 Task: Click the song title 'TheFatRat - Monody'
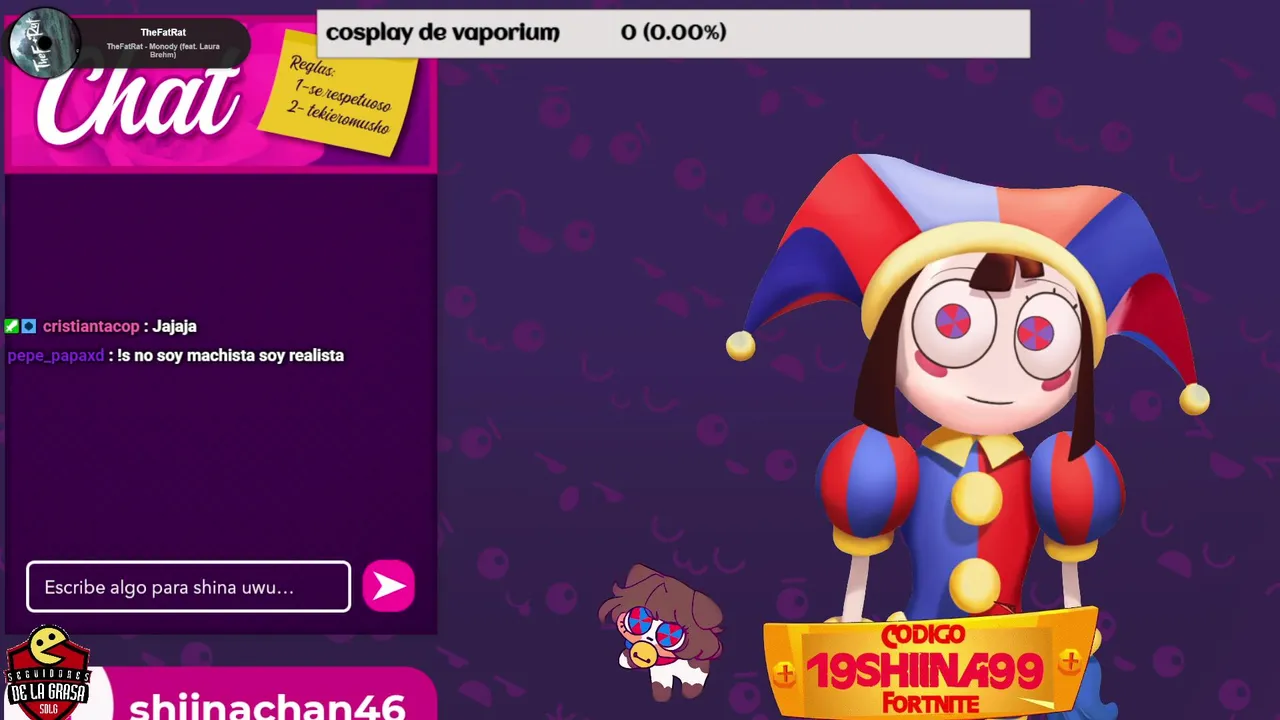pyautogui.click(x=163, y=51)
